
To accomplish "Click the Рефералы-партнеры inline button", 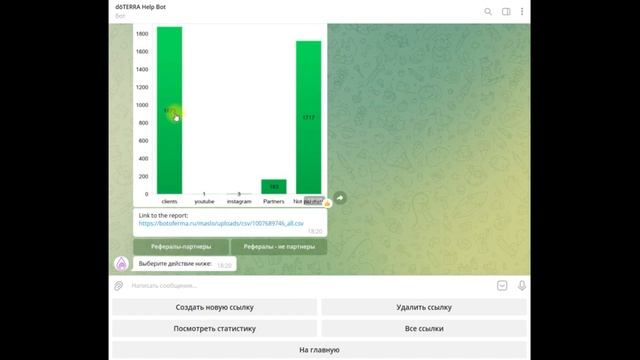I will pos(181,247).
